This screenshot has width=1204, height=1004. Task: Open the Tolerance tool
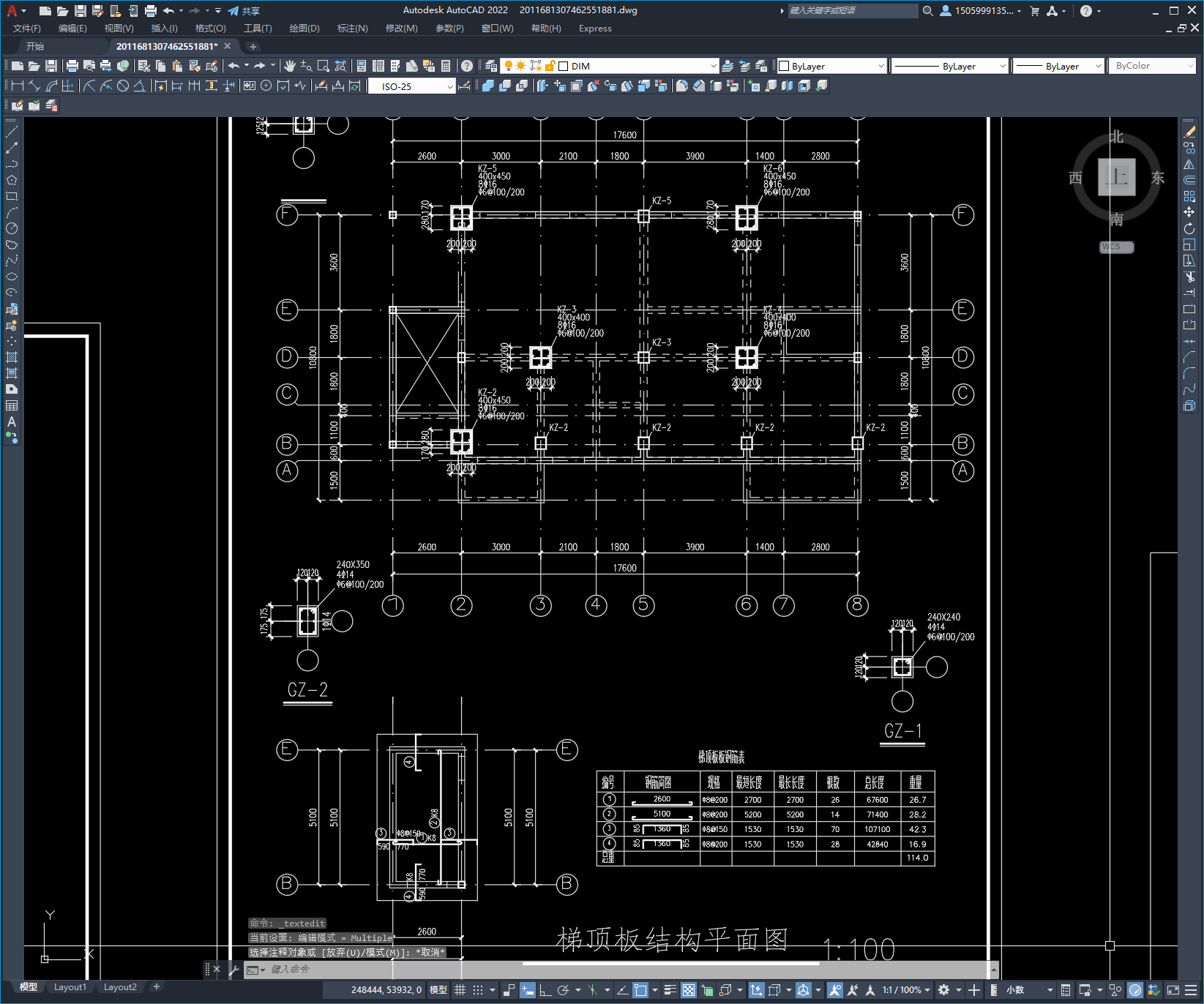[x=250, y=86]
